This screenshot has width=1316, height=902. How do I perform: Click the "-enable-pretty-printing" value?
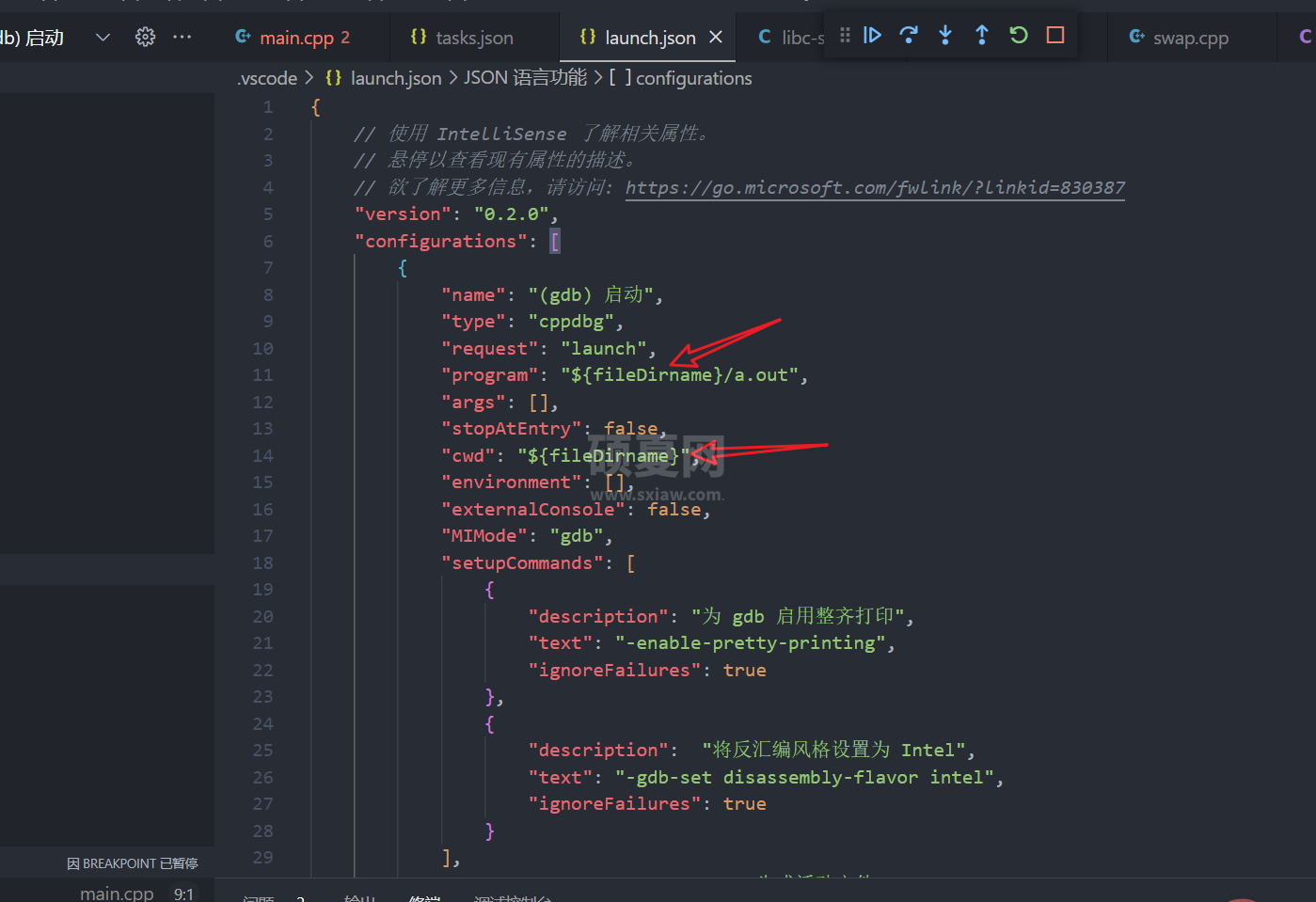point(751,643)
